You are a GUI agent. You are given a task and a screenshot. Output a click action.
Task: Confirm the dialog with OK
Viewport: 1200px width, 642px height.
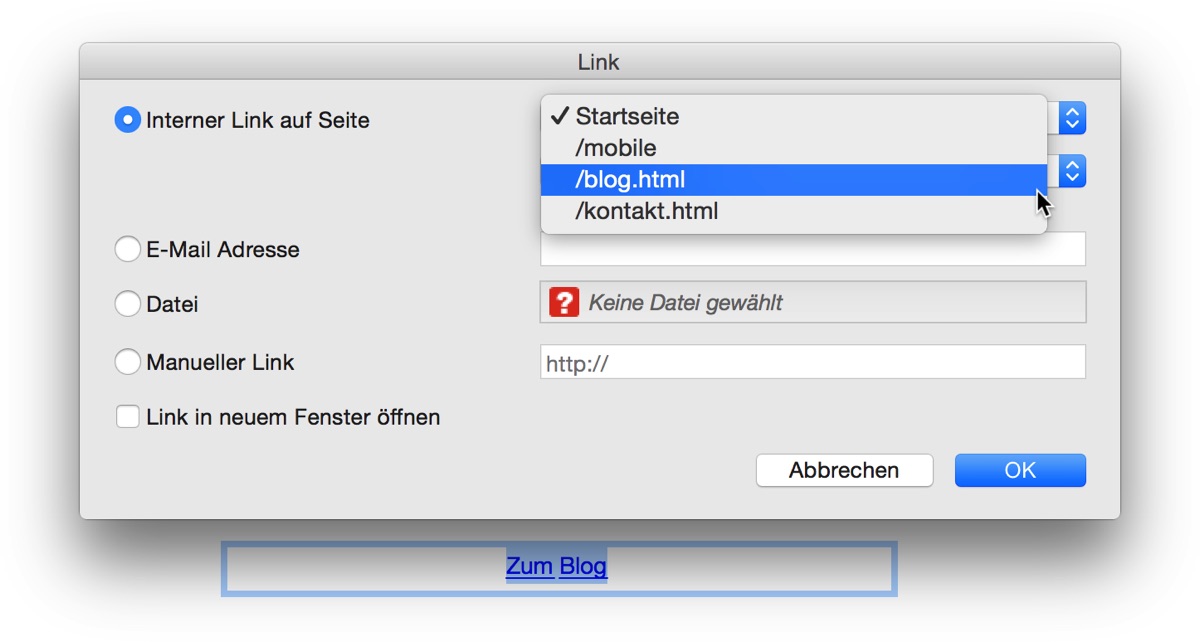tap(1020, 470)
